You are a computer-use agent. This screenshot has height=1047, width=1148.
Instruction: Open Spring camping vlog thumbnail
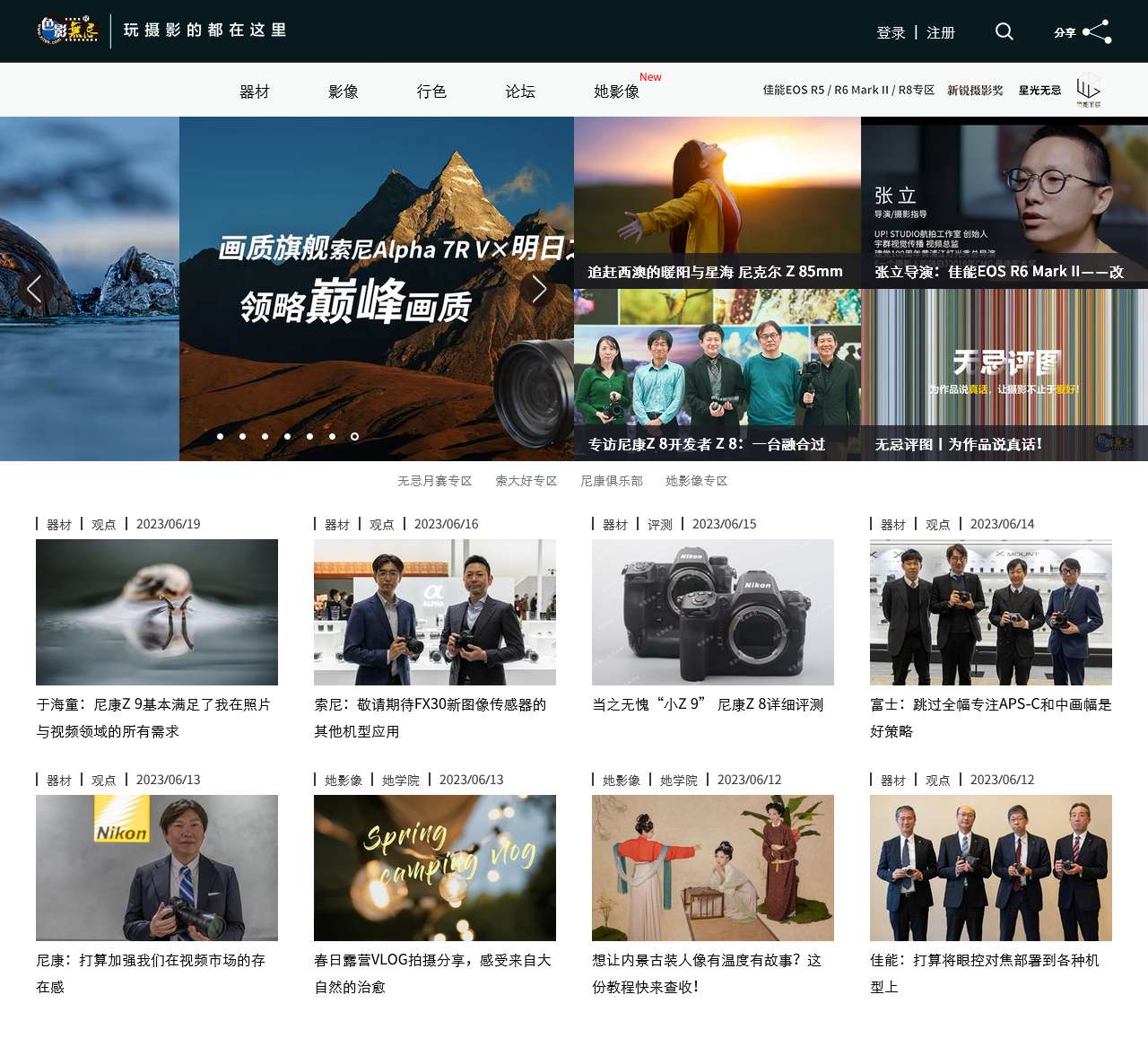click(x=435, y=868)
